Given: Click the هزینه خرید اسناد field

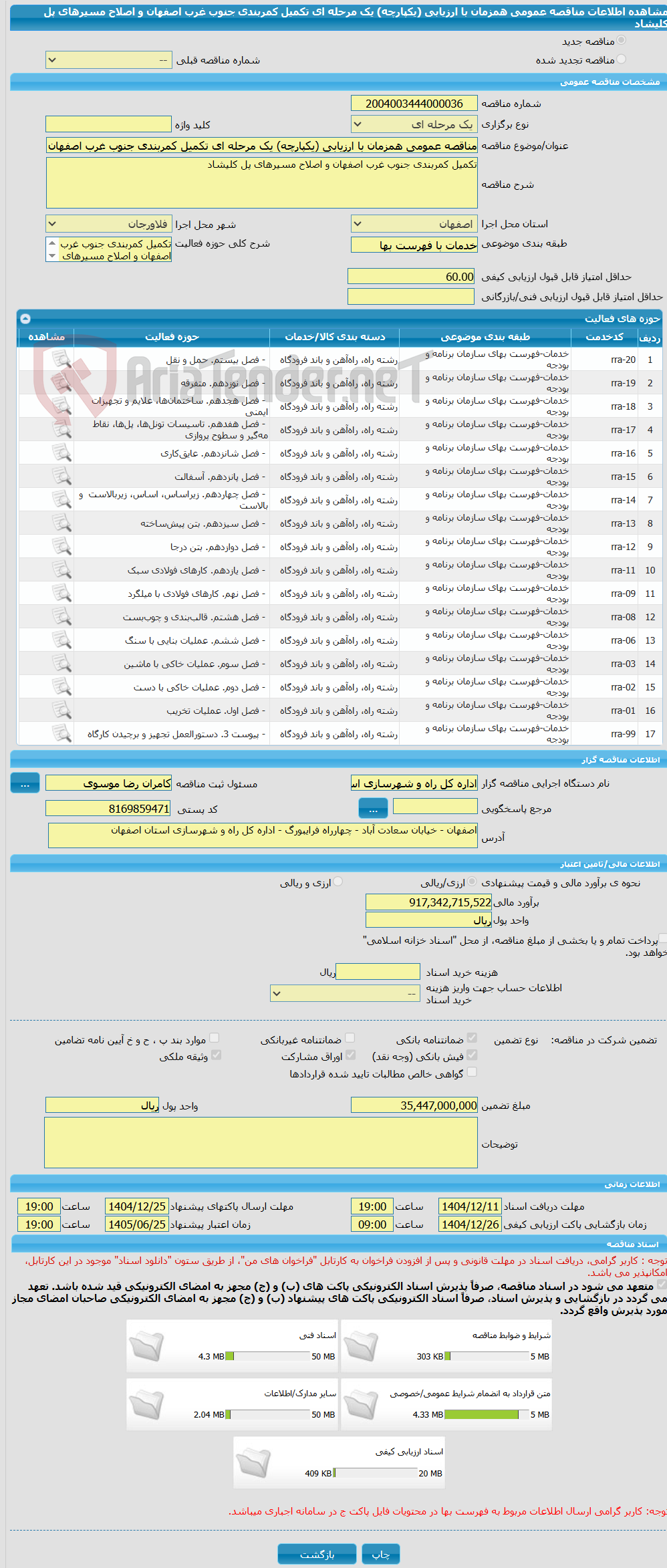Looking at the screenshot, I should coord(378,972).
